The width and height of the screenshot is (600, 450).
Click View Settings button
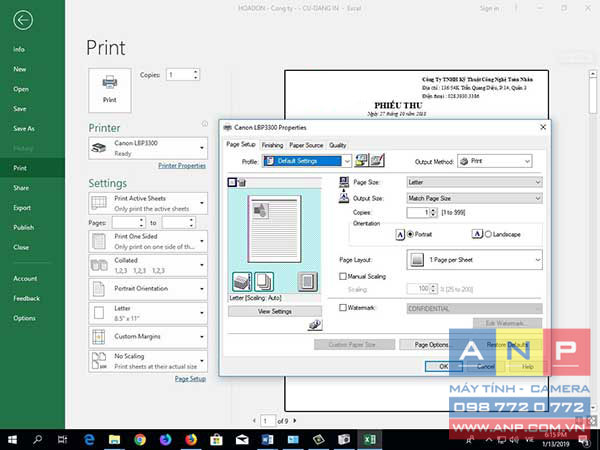click(x=275, y=311)
